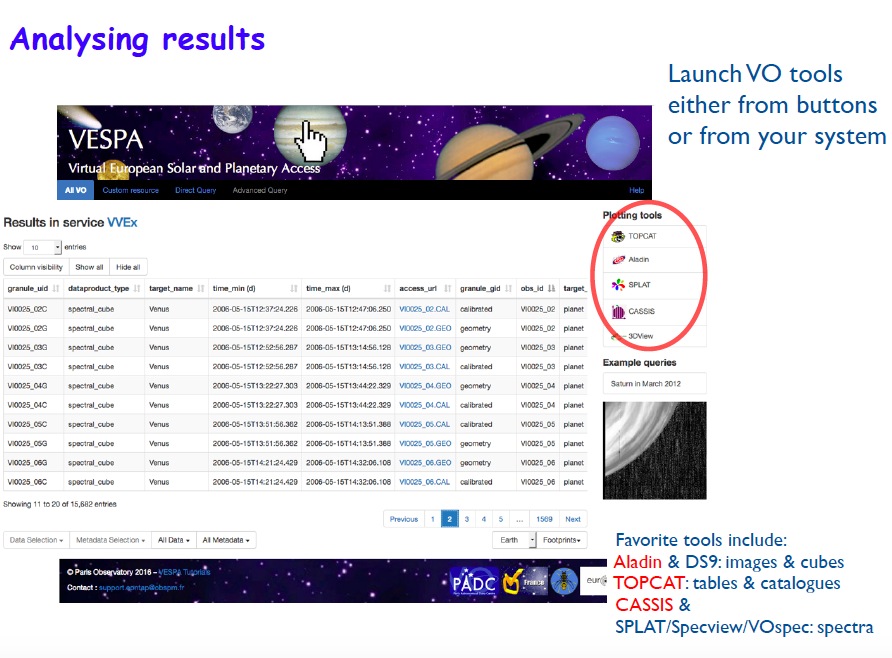Open VI0025_03.CAL access link
Image resolution: width=892 pixels, height=658 pixels.
click(x=424, y=367)
